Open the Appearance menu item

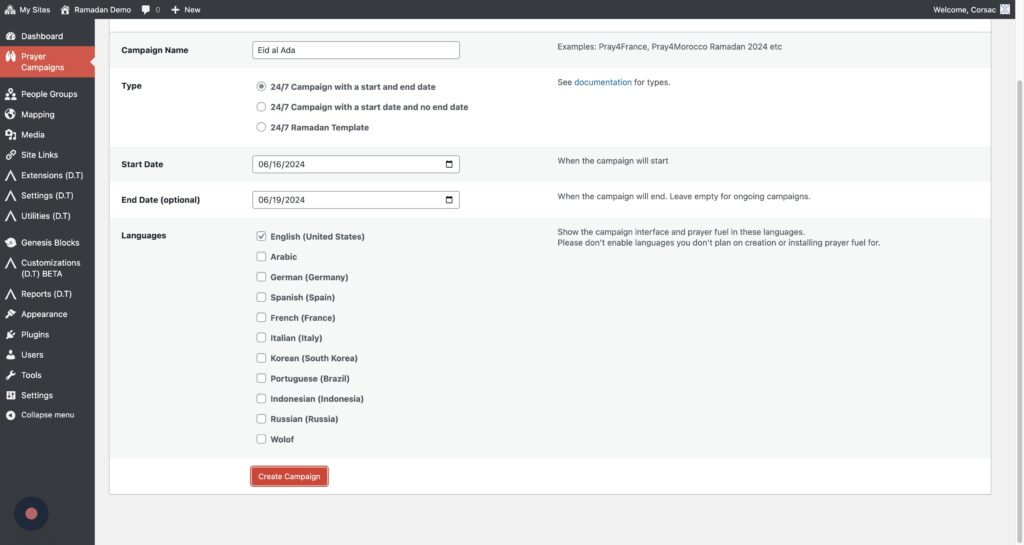pos(44,314)
